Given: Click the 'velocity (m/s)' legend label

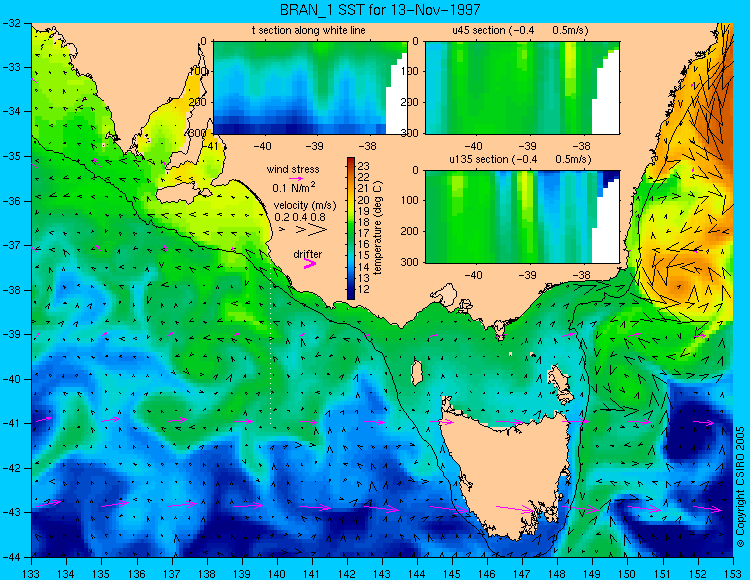Looking at the screenshot, I should coord(305,205).
